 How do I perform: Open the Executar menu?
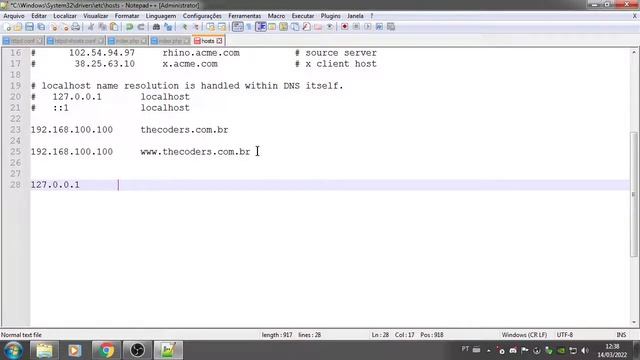[x=303, y=16]
